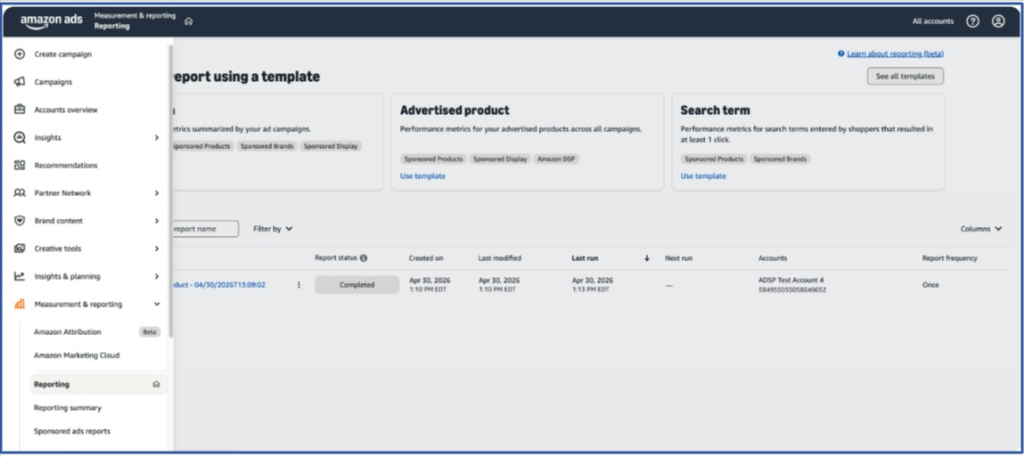Open Amazon Marketing Cloud in the sidebar
Viewport: 1024px width, 457px height.
(76, 355)
